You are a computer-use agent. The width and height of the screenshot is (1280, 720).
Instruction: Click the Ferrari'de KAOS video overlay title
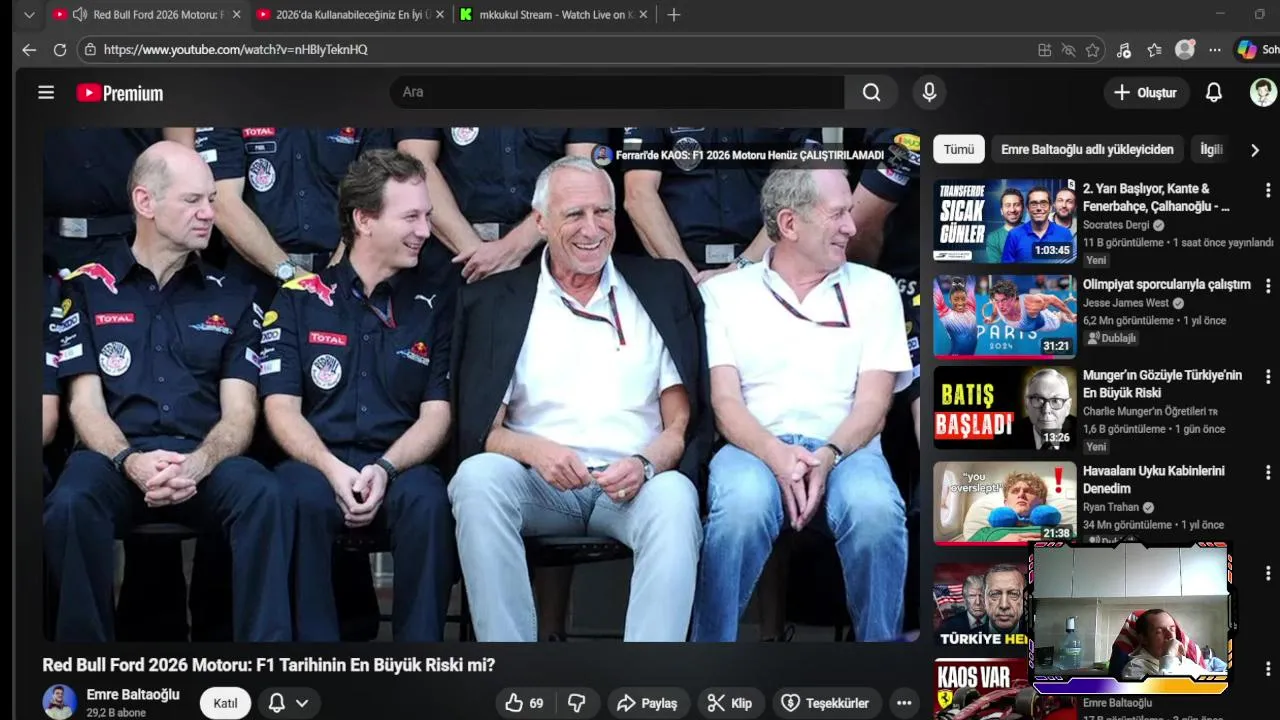(x=750, y=155)
